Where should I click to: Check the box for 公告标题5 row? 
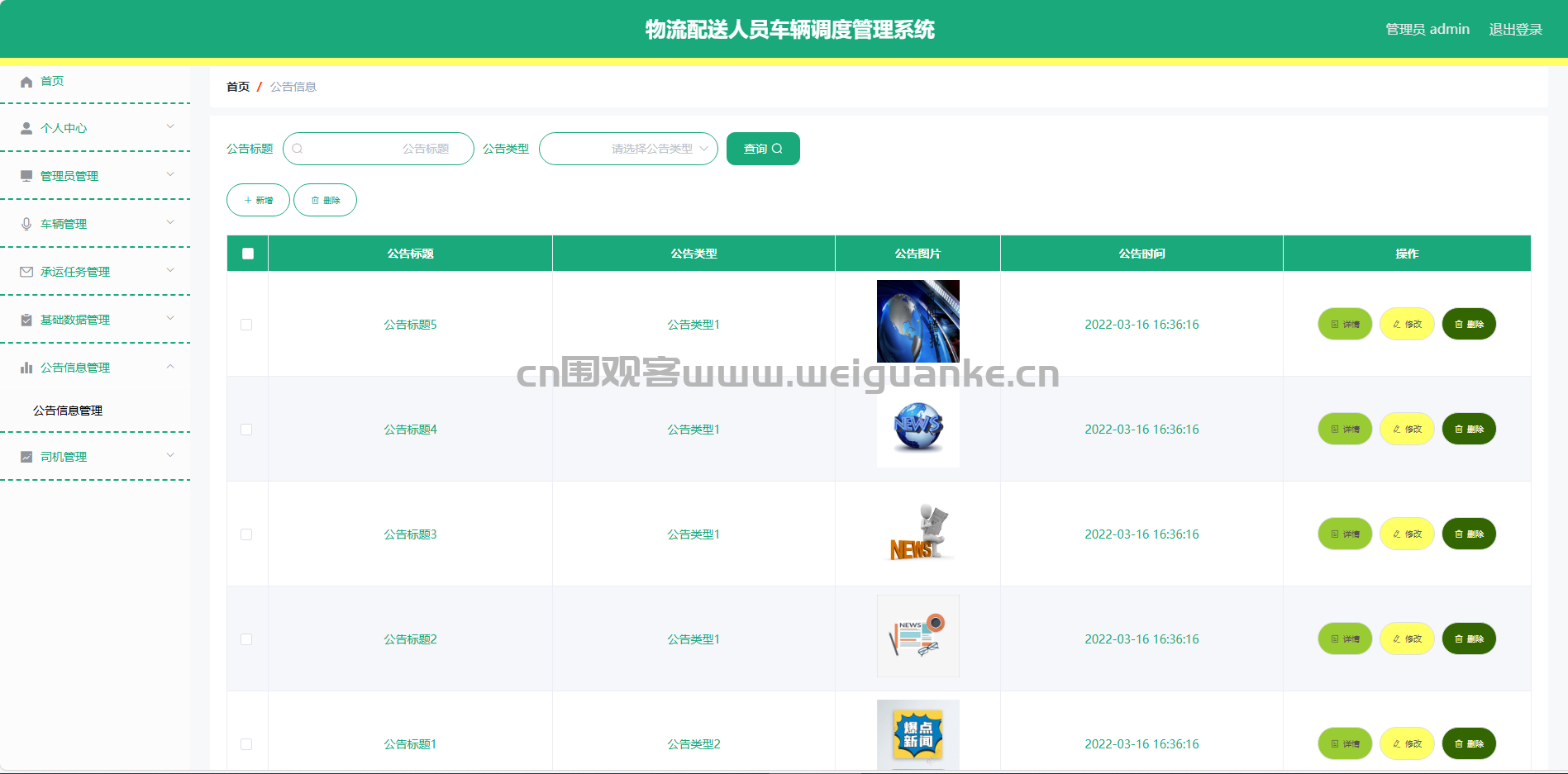point(246,325)
